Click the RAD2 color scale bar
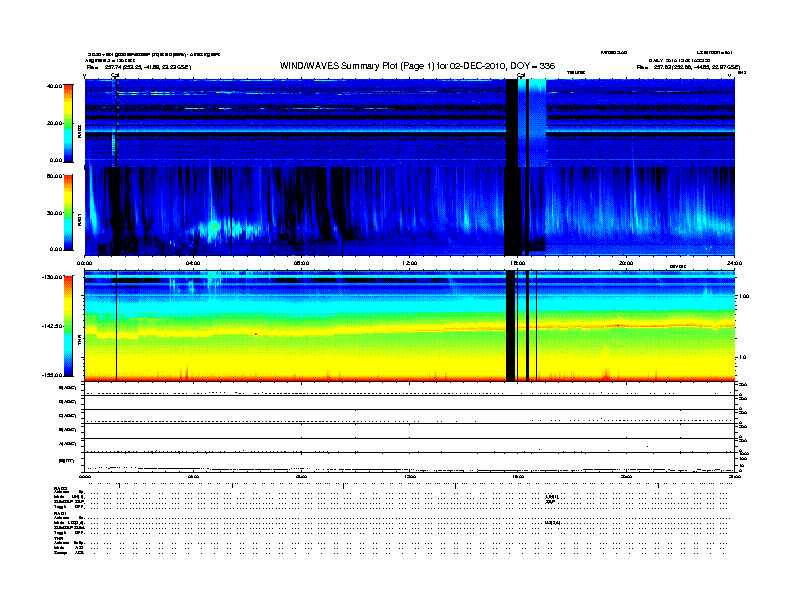This screenshot has height=612, width=792. 68,123
